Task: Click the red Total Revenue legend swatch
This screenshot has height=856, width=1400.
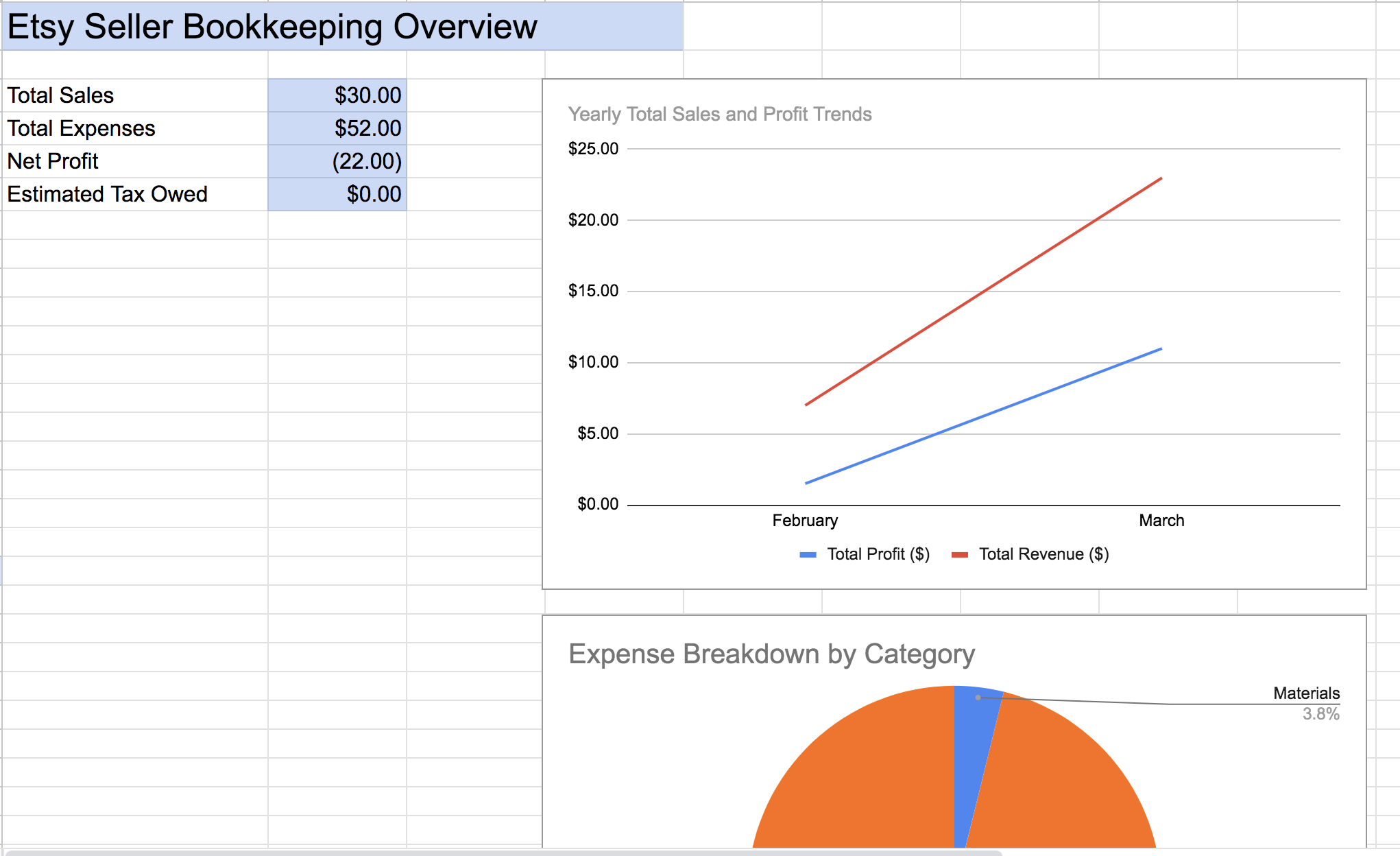Action: tap(959, 554)
